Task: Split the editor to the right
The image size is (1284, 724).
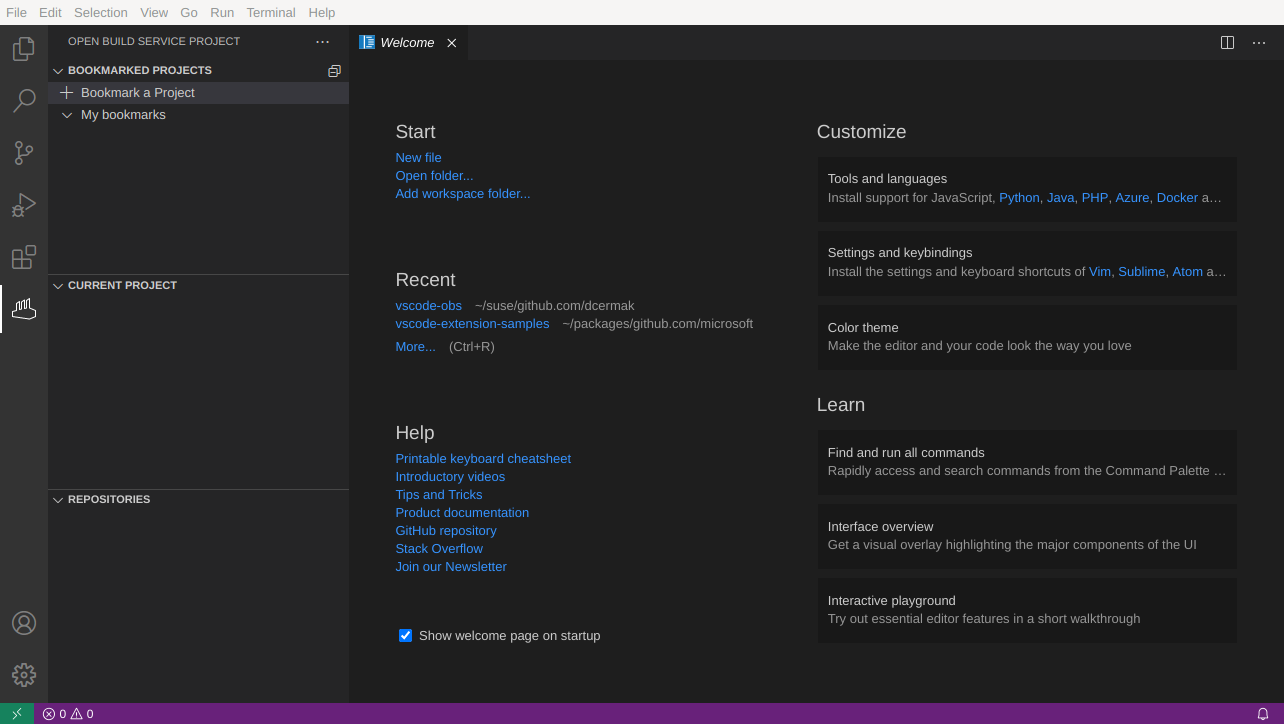Action: pyautogui.click(x=1227, y=43)
